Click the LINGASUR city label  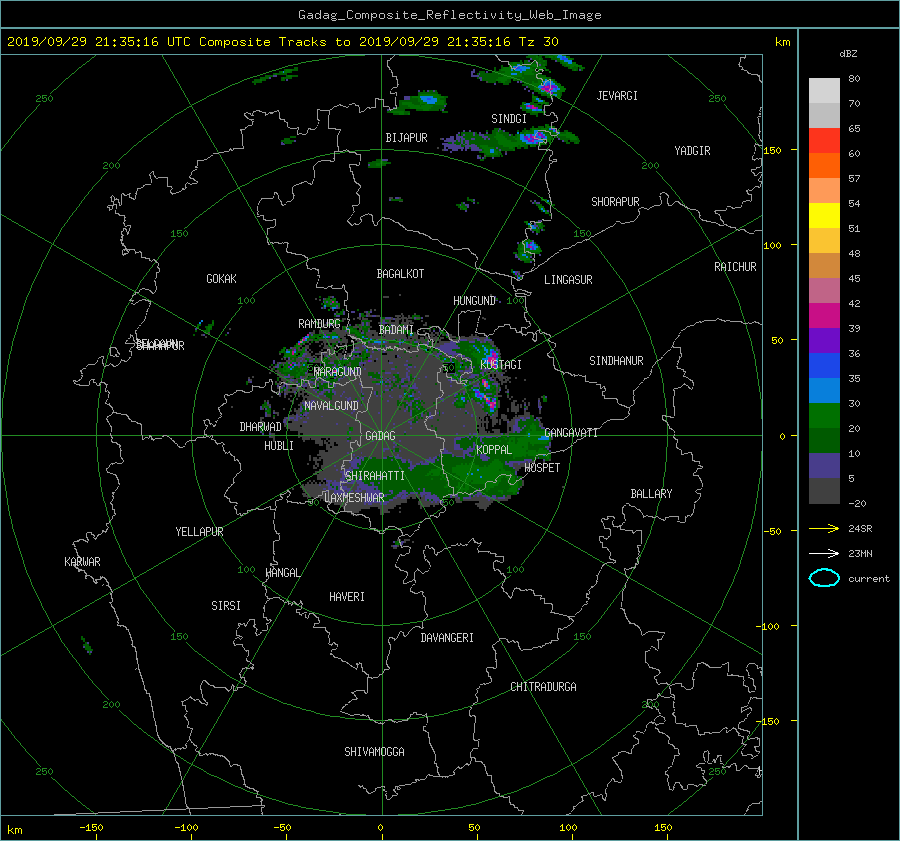(568, 280)
